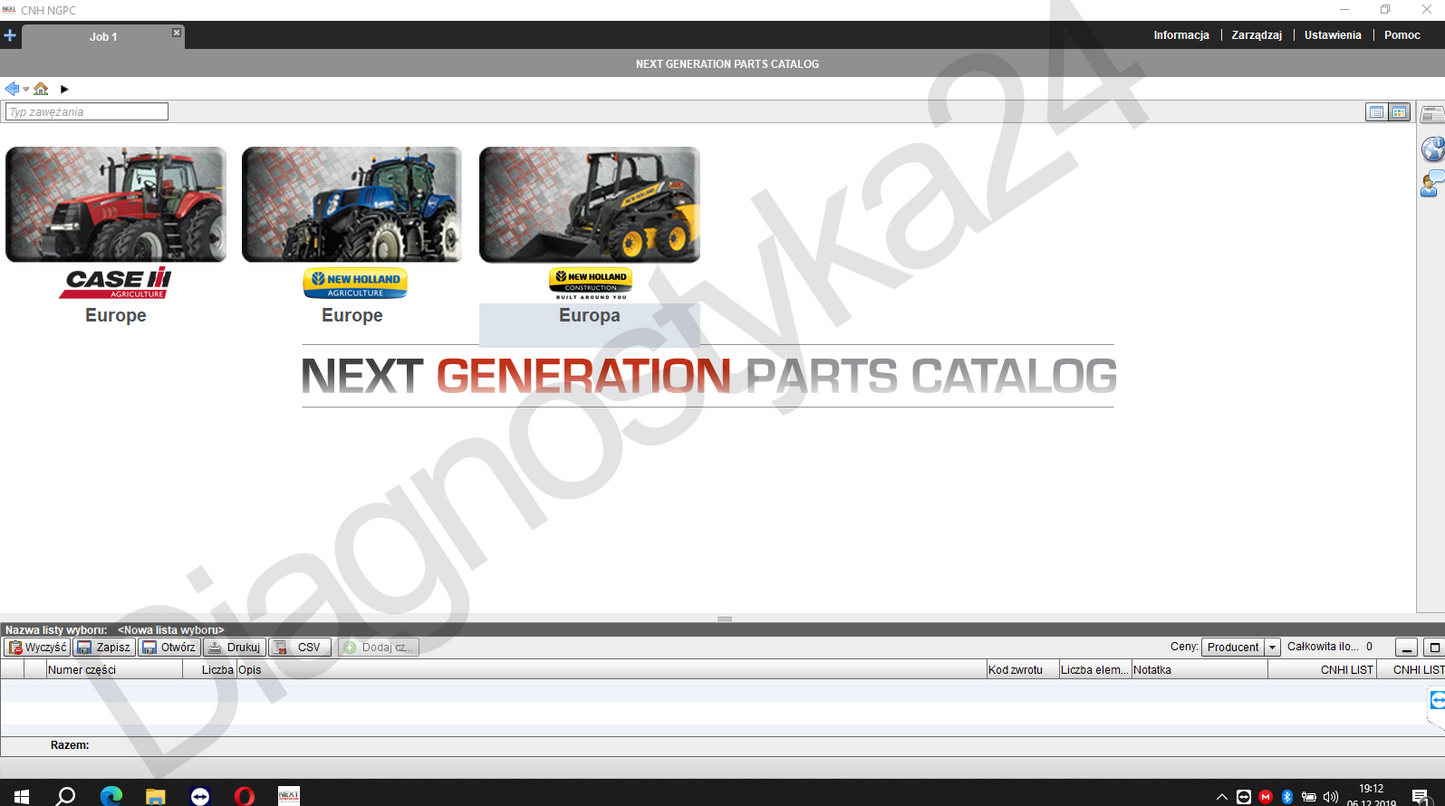Close the Job 1 tab
Viewport: 1445px width, 806px height.
pos(177,33)
